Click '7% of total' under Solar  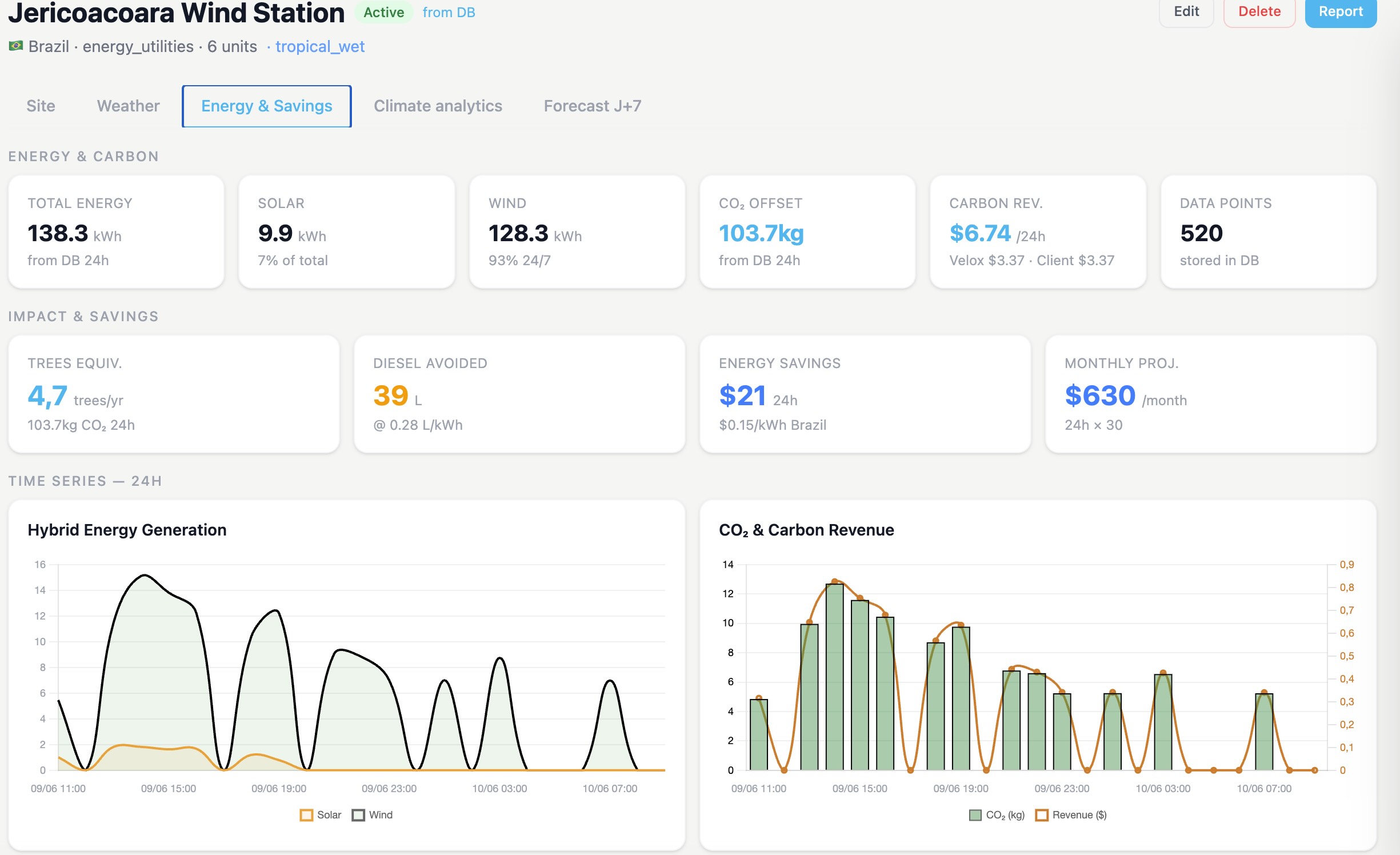(x=293, y=261)
